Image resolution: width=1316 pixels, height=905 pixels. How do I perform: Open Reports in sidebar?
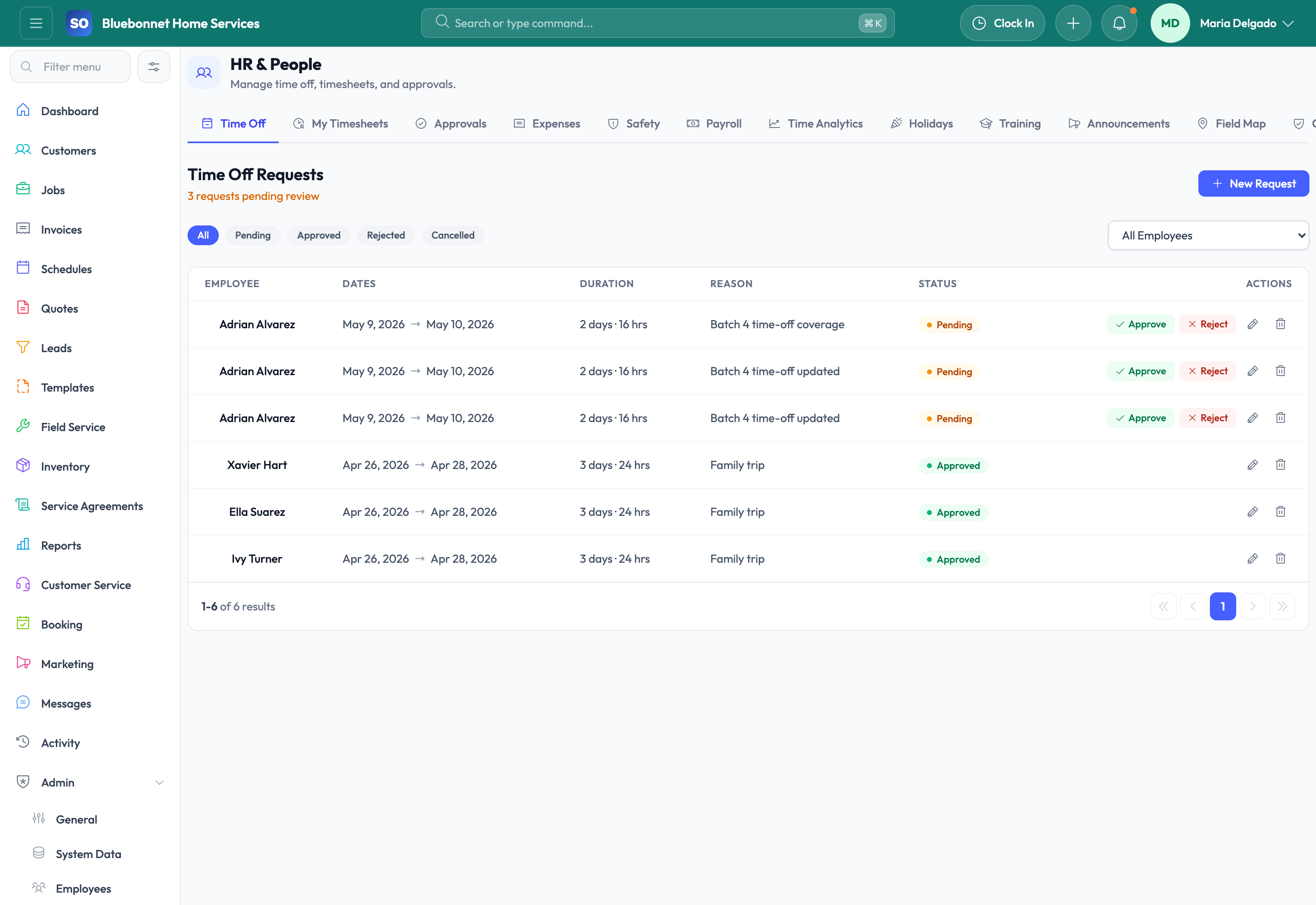click(90, 545)
